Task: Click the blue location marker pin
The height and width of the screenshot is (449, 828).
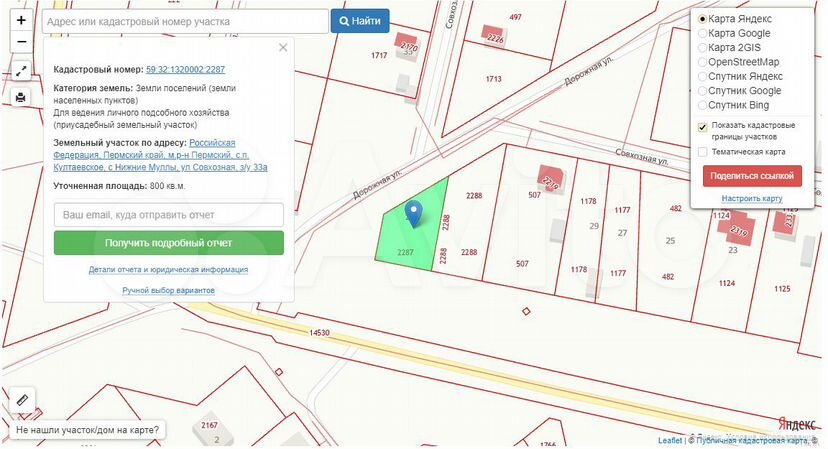Action: (x=412, y=213)
